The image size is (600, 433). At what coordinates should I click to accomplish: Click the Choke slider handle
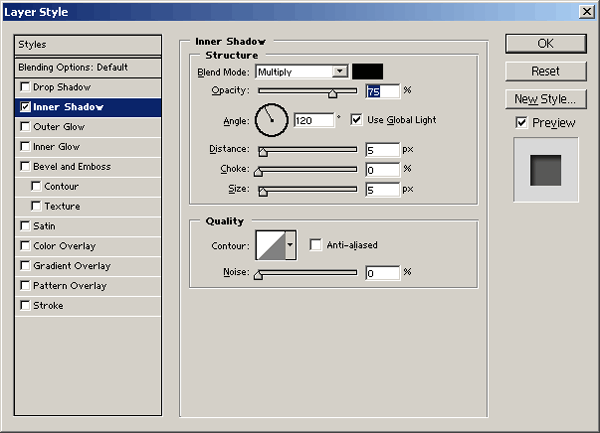click(x=258, y=172)
